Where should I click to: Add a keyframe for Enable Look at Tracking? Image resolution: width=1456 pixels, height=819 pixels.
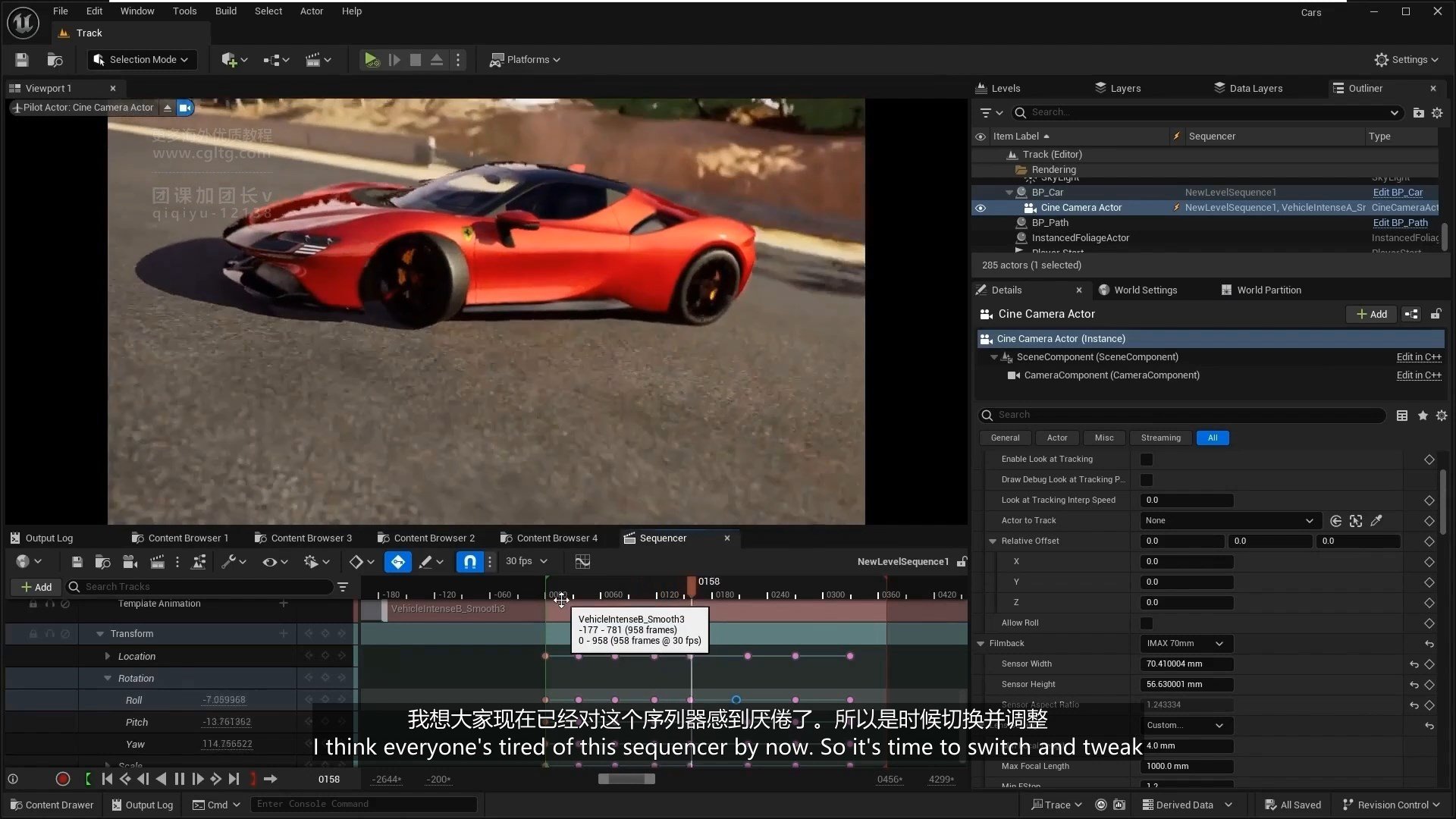[1429, 460]
